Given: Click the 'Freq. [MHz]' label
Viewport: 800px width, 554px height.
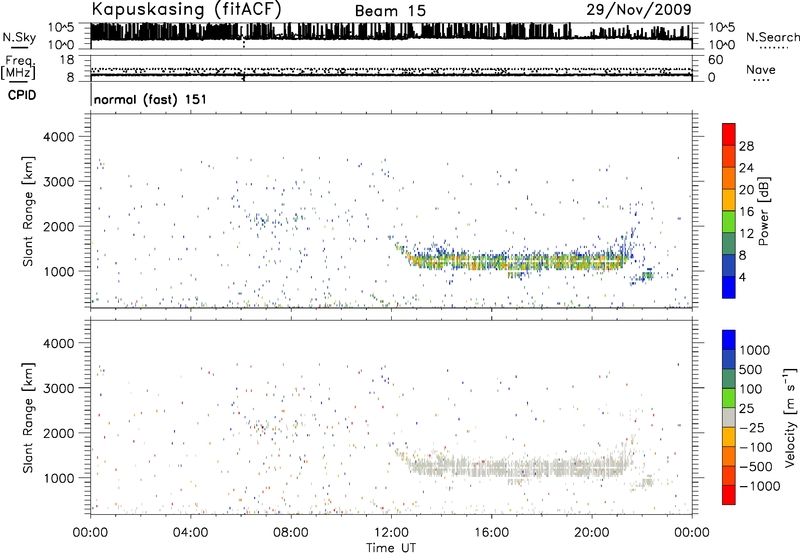Looking at the screenshot, I should tap(19, 68).
